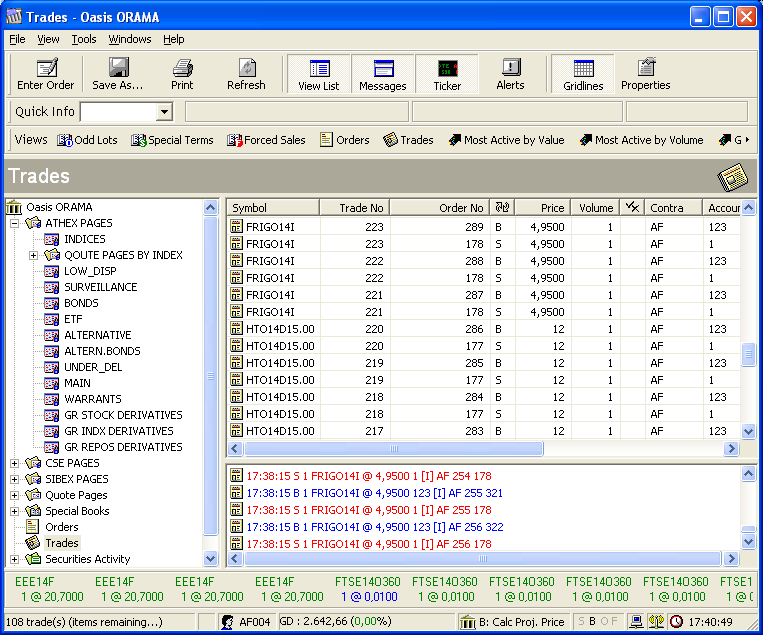763x635 pixels.
Task: Click the connection status icon before the clock
Action: click(656, 622)
